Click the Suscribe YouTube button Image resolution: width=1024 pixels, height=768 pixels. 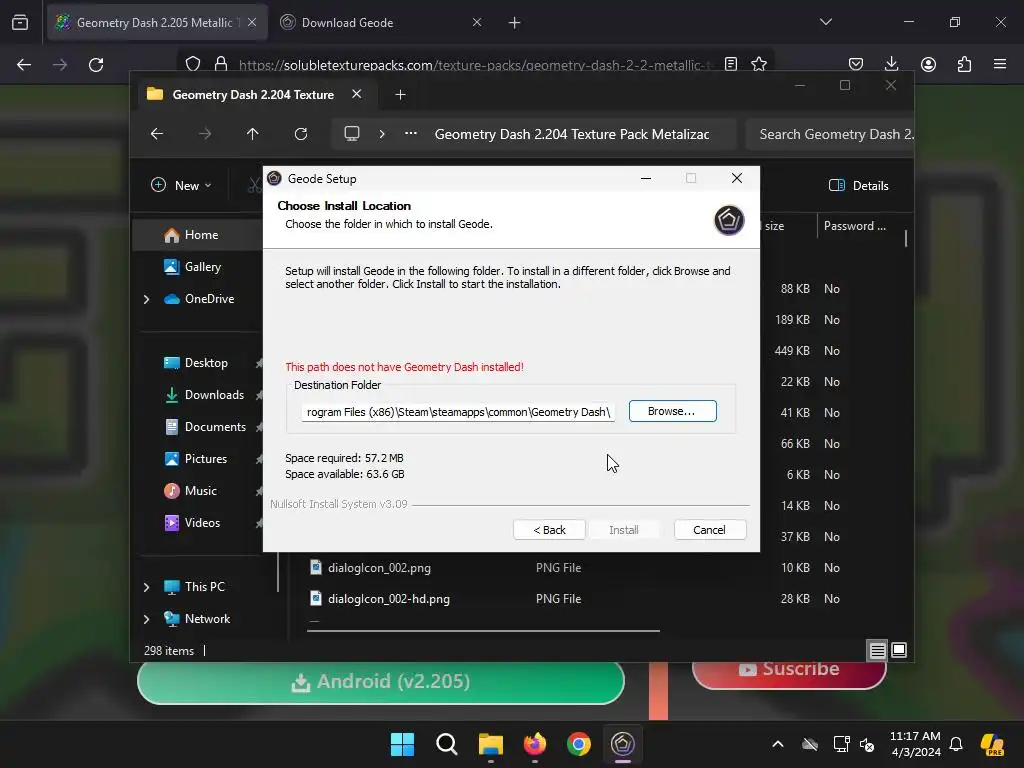click(789, 671)
